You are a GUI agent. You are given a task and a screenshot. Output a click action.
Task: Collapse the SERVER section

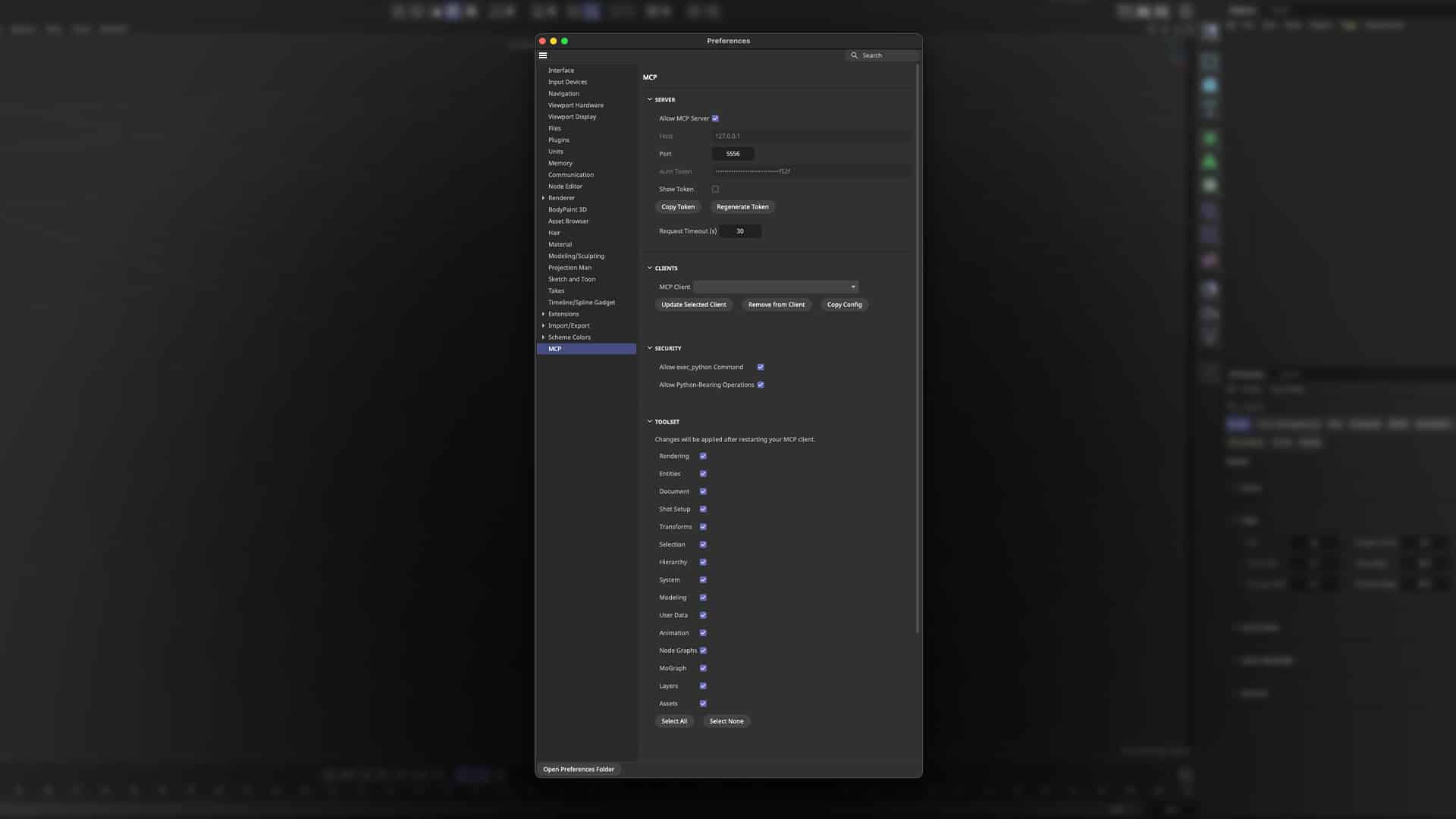pos(650,99)
